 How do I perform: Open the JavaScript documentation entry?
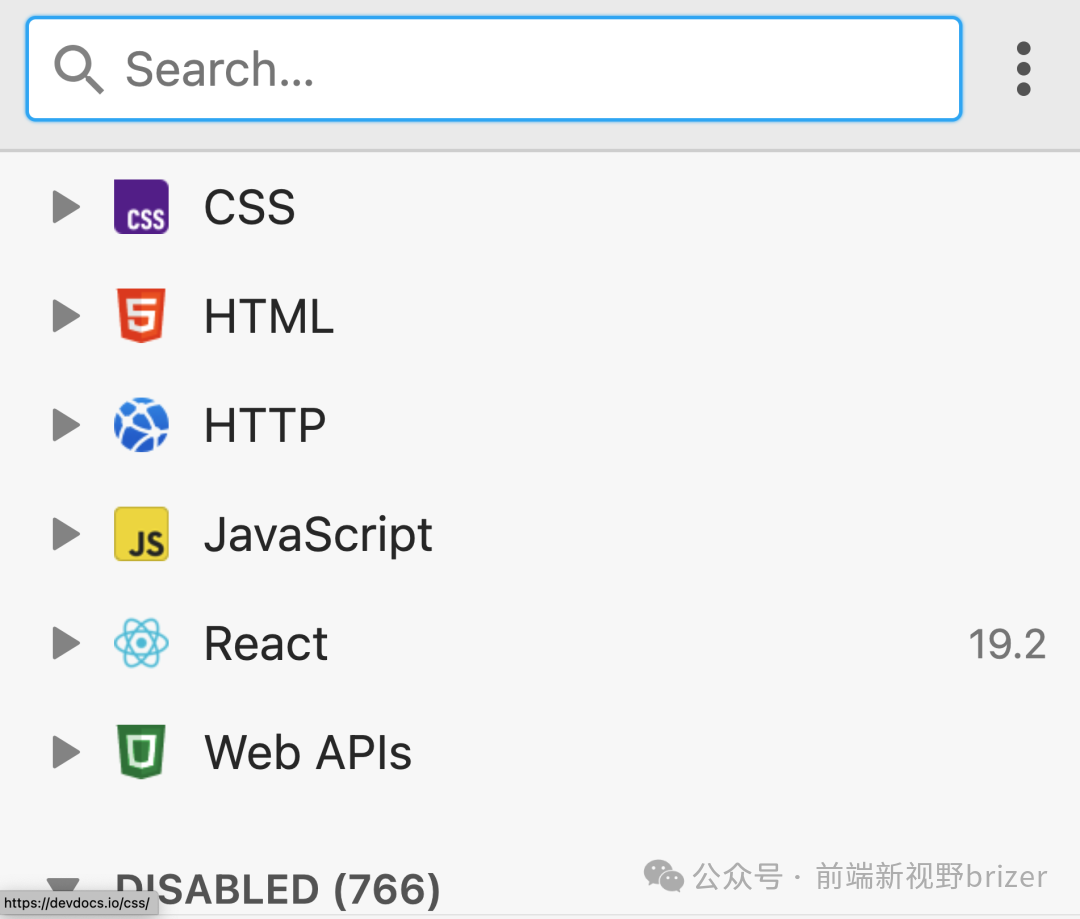(318, 534)
